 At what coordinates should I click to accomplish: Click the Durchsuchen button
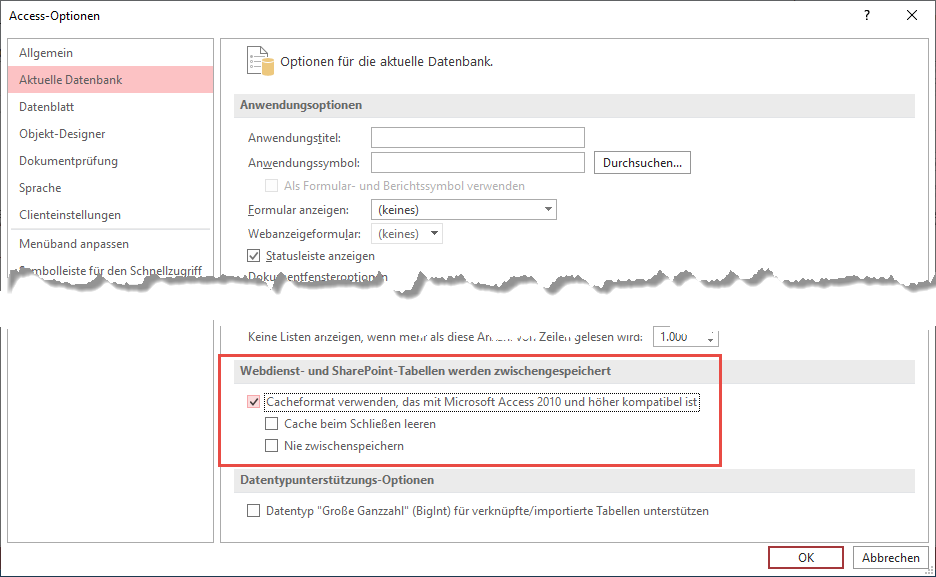pos(642,162)
